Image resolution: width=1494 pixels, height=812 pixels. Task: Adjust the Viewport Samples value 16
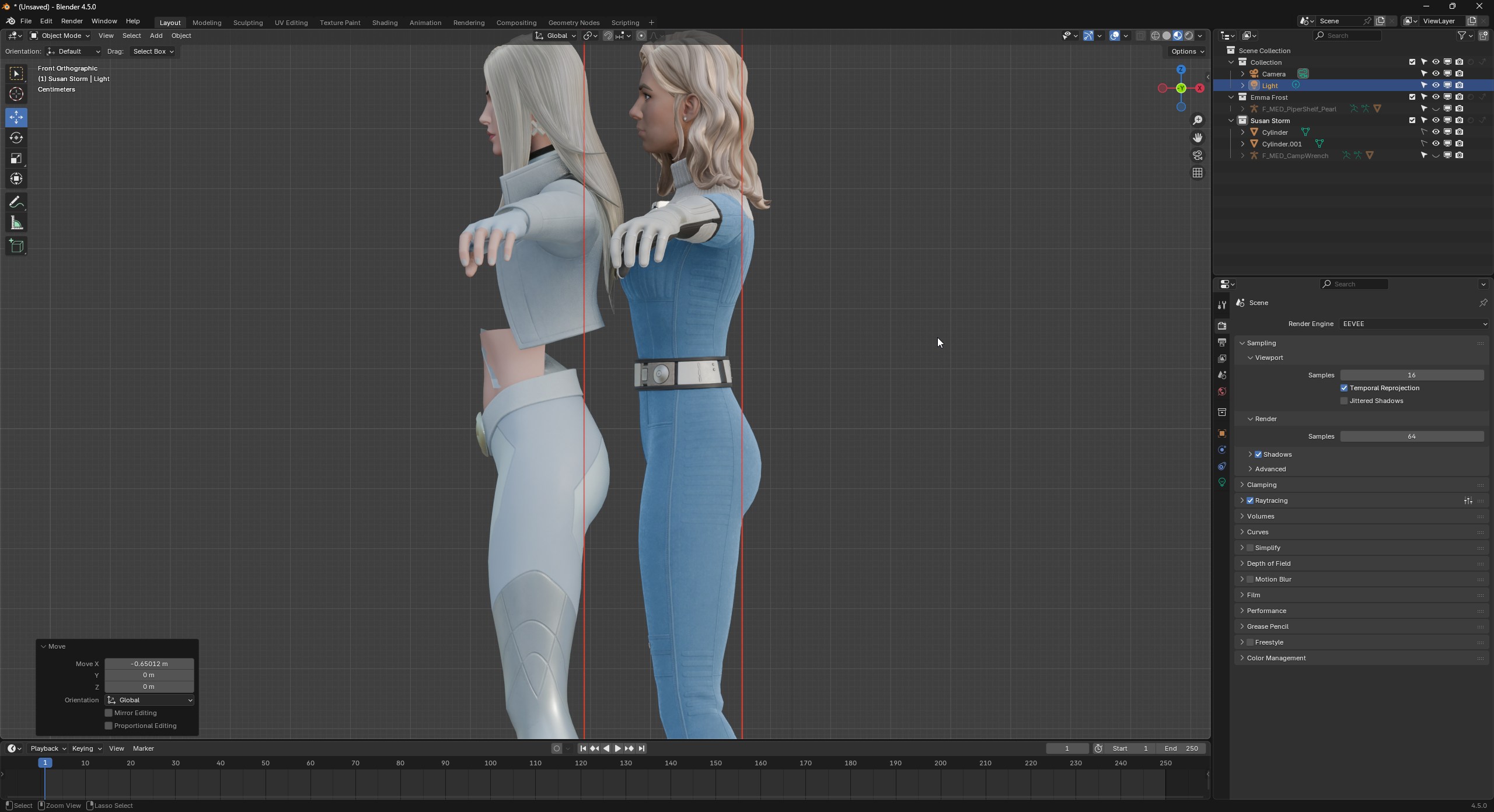[1412, 375]
